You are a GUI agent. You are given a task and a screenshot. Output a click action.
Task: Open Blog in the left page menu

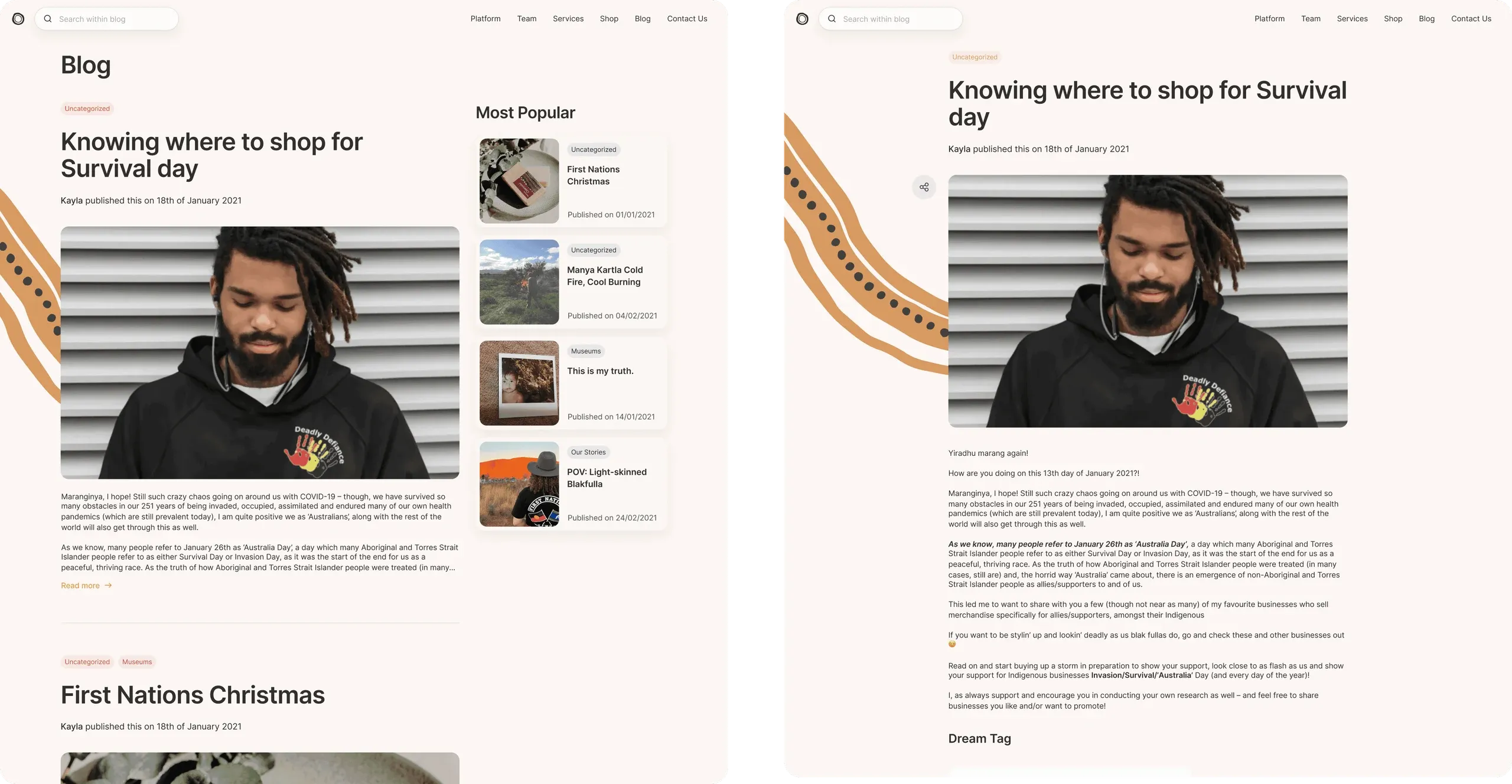pyautogui.click(x=643, y=19)
